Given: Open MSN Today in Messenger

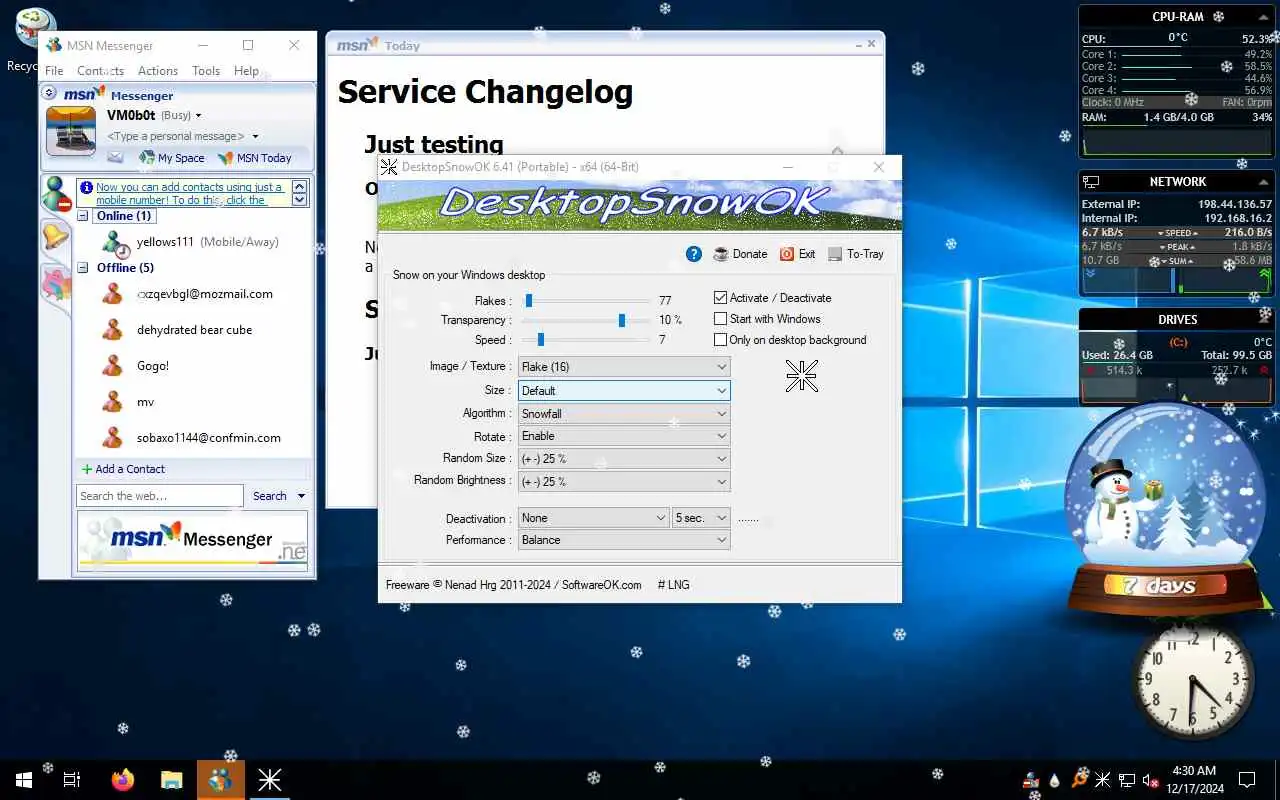Looking at the screenshot, I should point(255,158).
